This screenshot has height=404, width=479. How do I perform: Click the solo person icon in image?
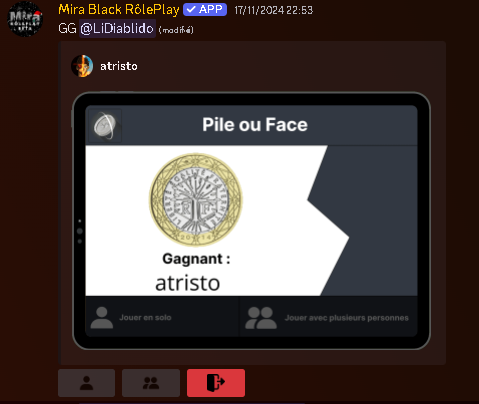point(102,318)
